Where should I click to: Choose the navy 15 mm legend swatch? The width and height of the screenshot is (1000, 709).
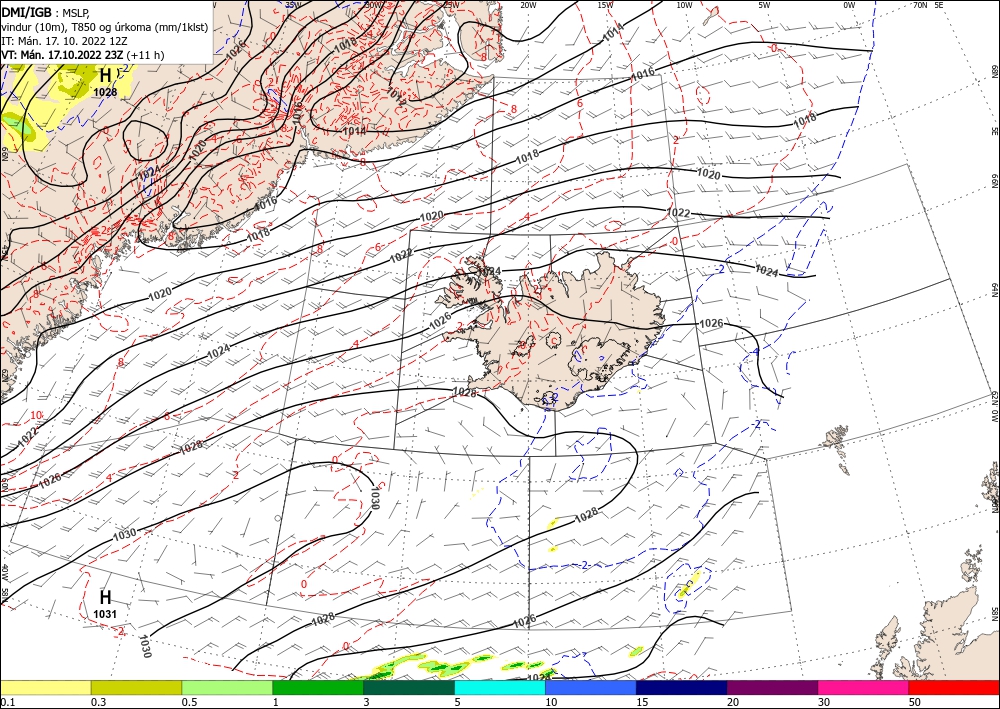coord(682,687)
